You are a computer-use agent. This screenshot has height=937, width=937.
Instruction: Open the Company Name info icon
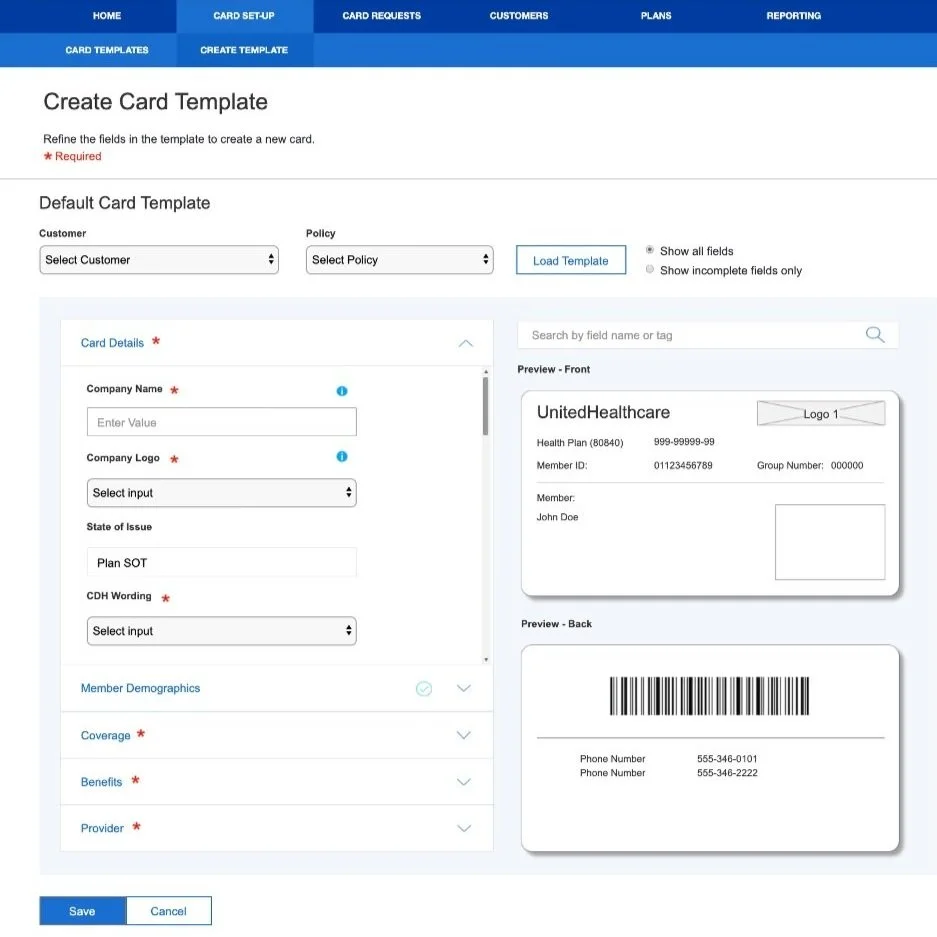(342, 391)
